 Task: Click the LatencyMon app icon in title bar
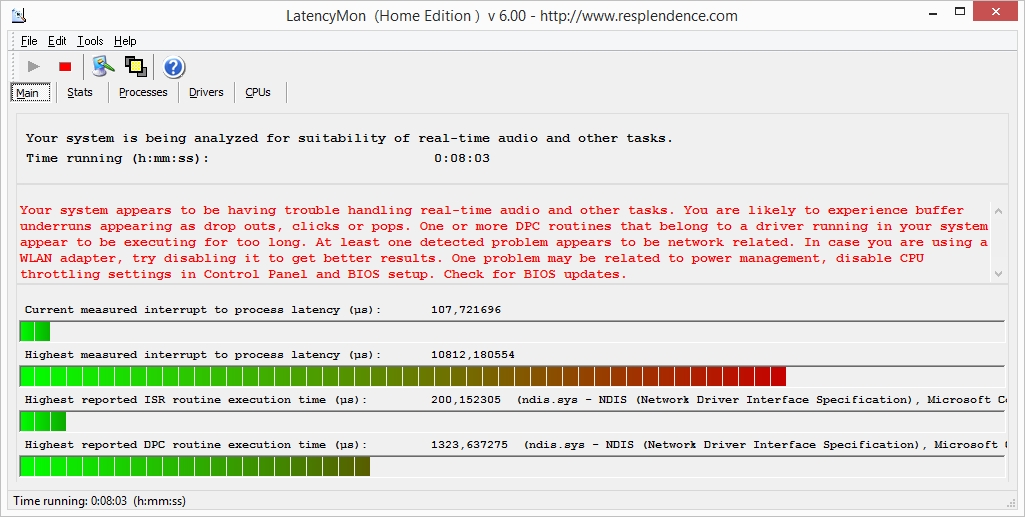(x=20, y=15)
